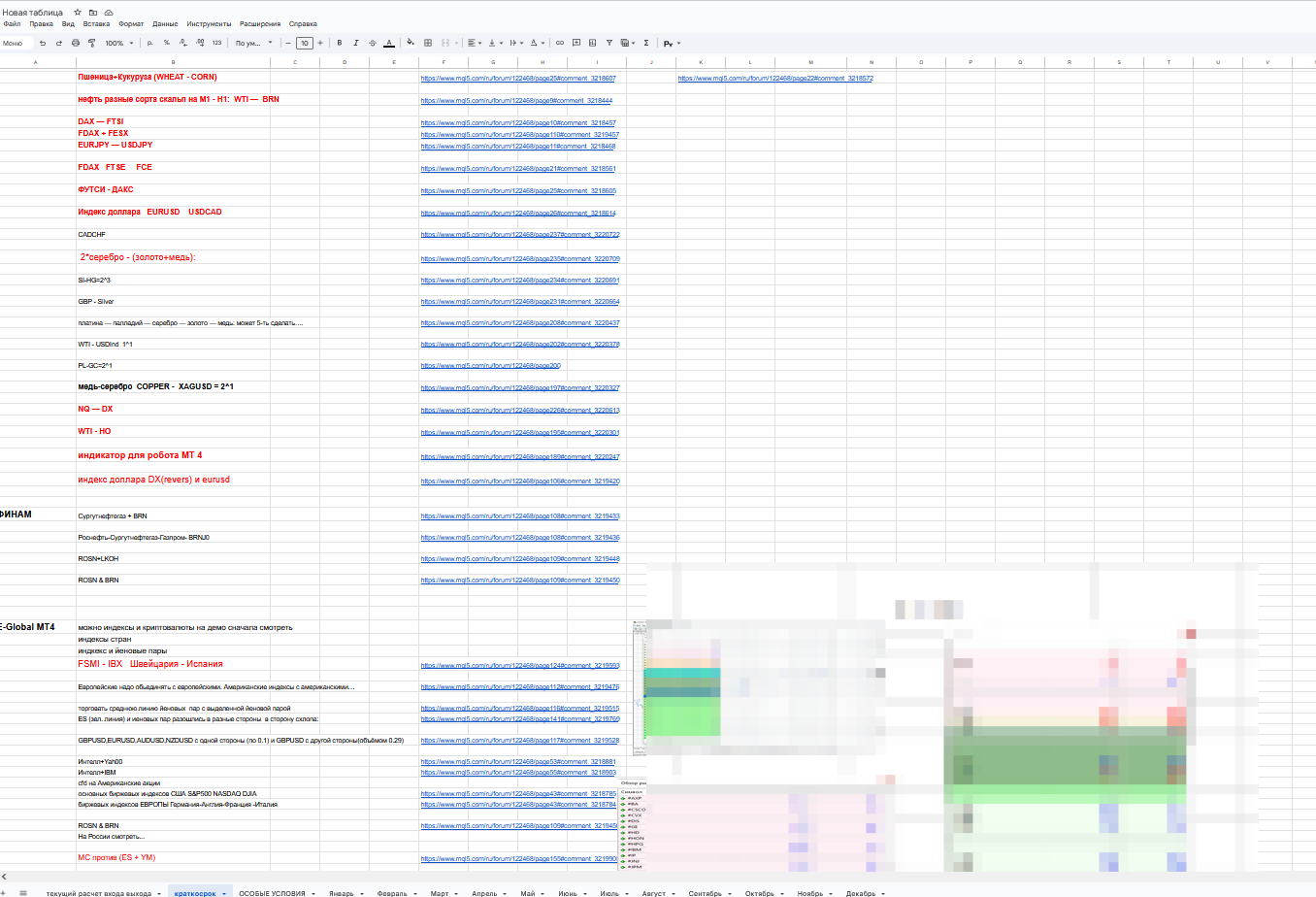Open the cell borders tool
The width and height of the screenshot is (1316, 897).
click(428, 43)
